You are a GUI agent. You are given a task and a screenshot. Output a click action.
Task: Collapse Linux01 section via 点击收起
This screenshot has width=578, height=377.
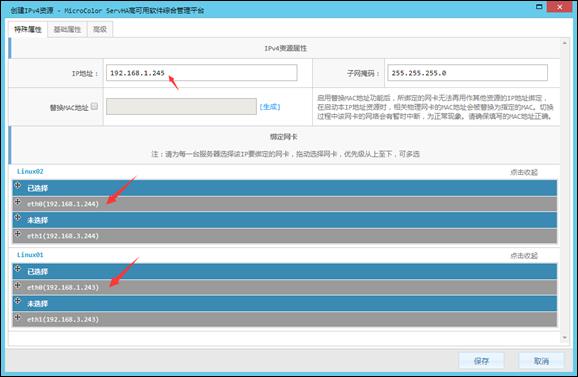coord(524,255)
